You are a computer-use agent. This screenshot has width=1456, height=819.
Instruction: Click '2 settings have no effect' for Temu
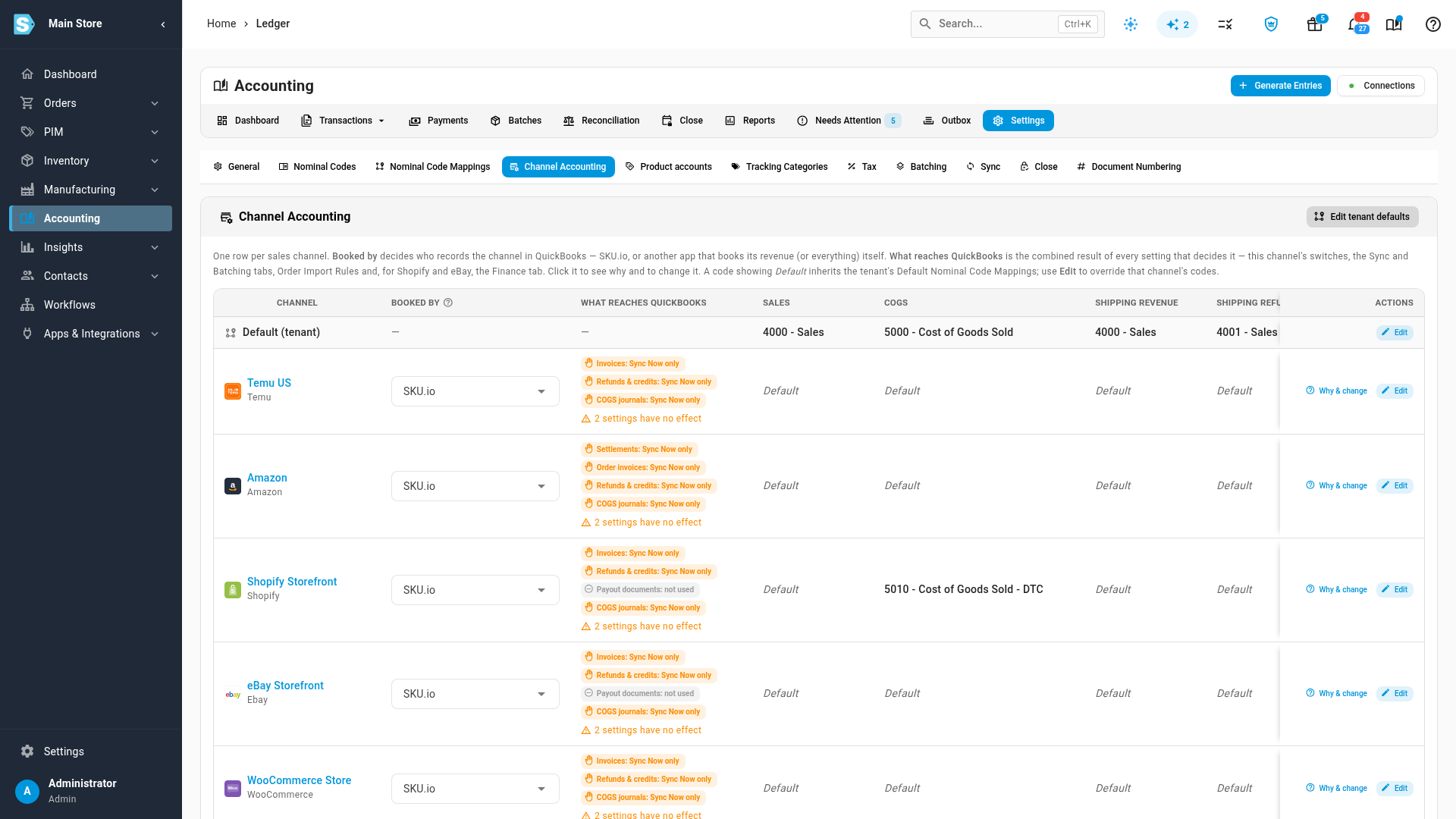642,419
